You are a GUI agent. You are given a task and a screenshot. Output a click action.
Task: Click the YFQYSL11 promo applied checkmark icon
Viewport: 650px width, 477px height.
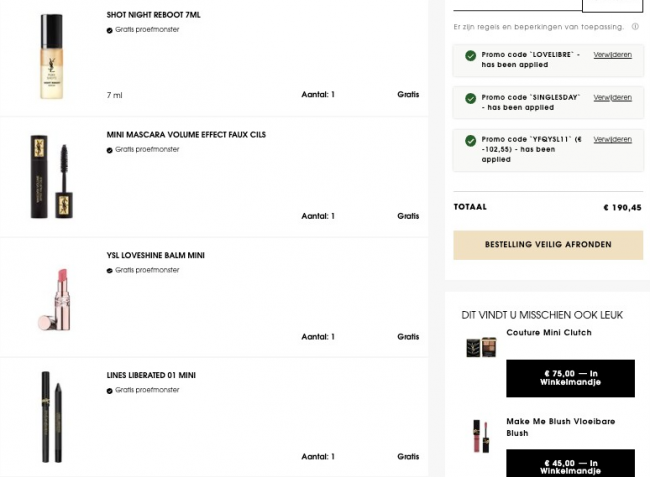pyautogui.click(x=470, y=140)
